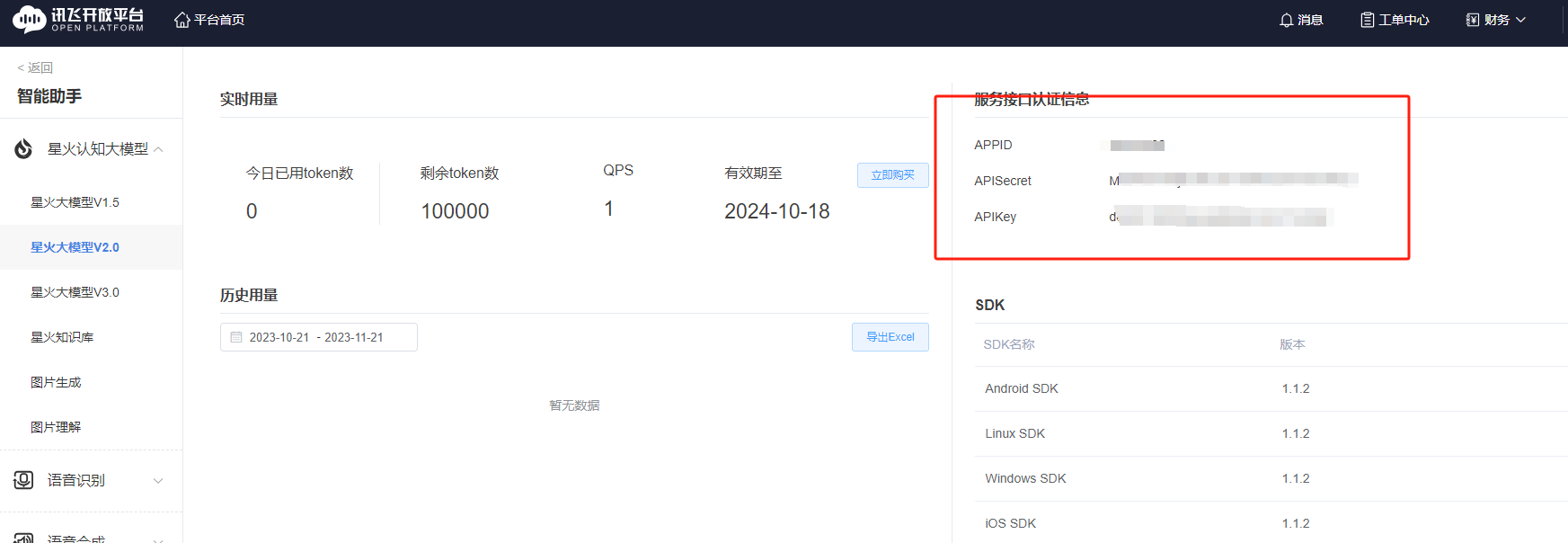
Task: Click the Windows SDK row name
Action: [x=1025, y=478]
